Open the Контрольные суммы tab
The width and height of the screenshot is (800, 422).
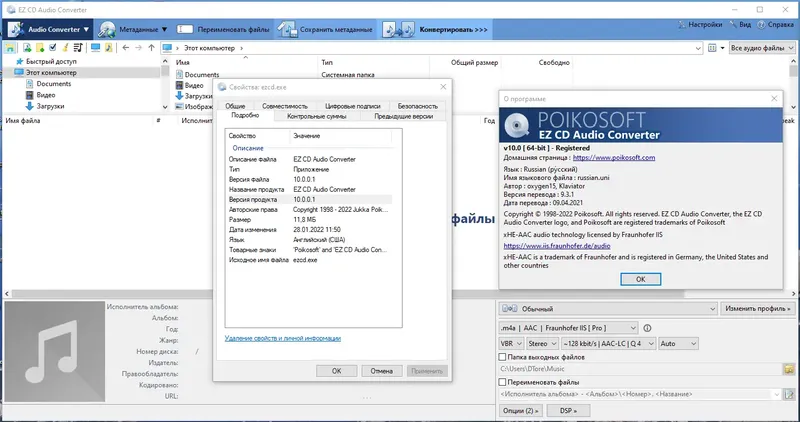pos(316,116)
